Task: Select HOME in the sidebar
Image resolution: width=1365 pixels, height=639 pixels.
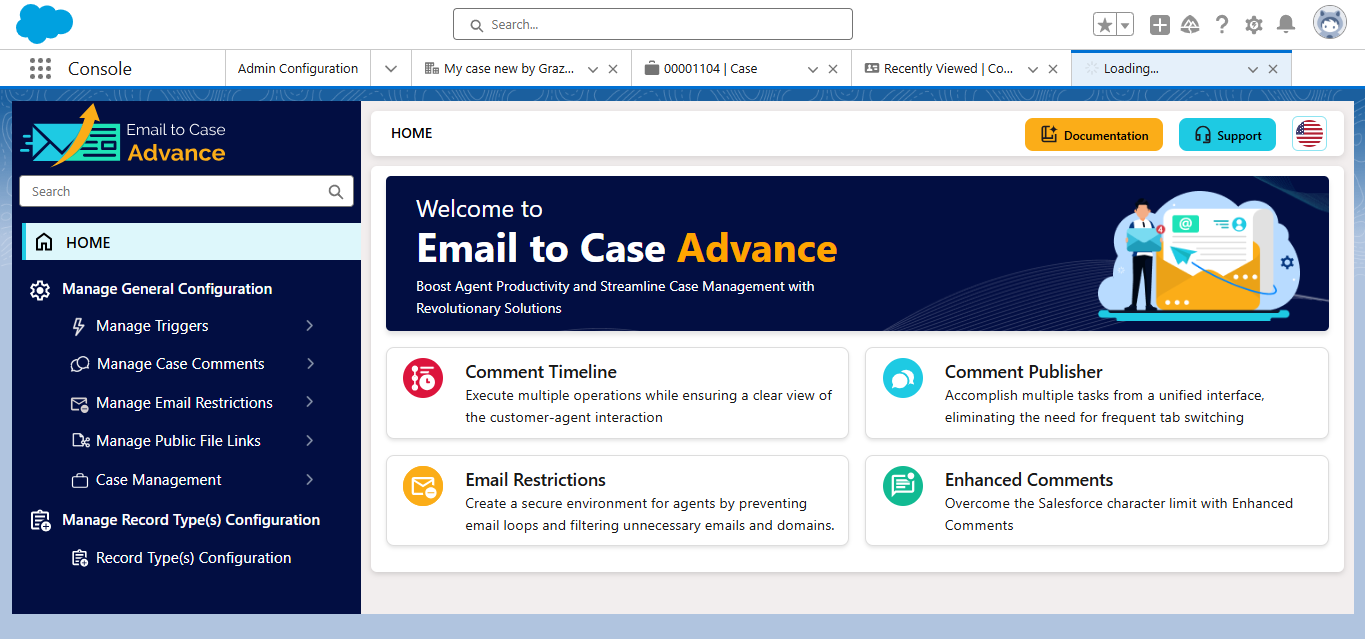Action: [x=191, y=242]
